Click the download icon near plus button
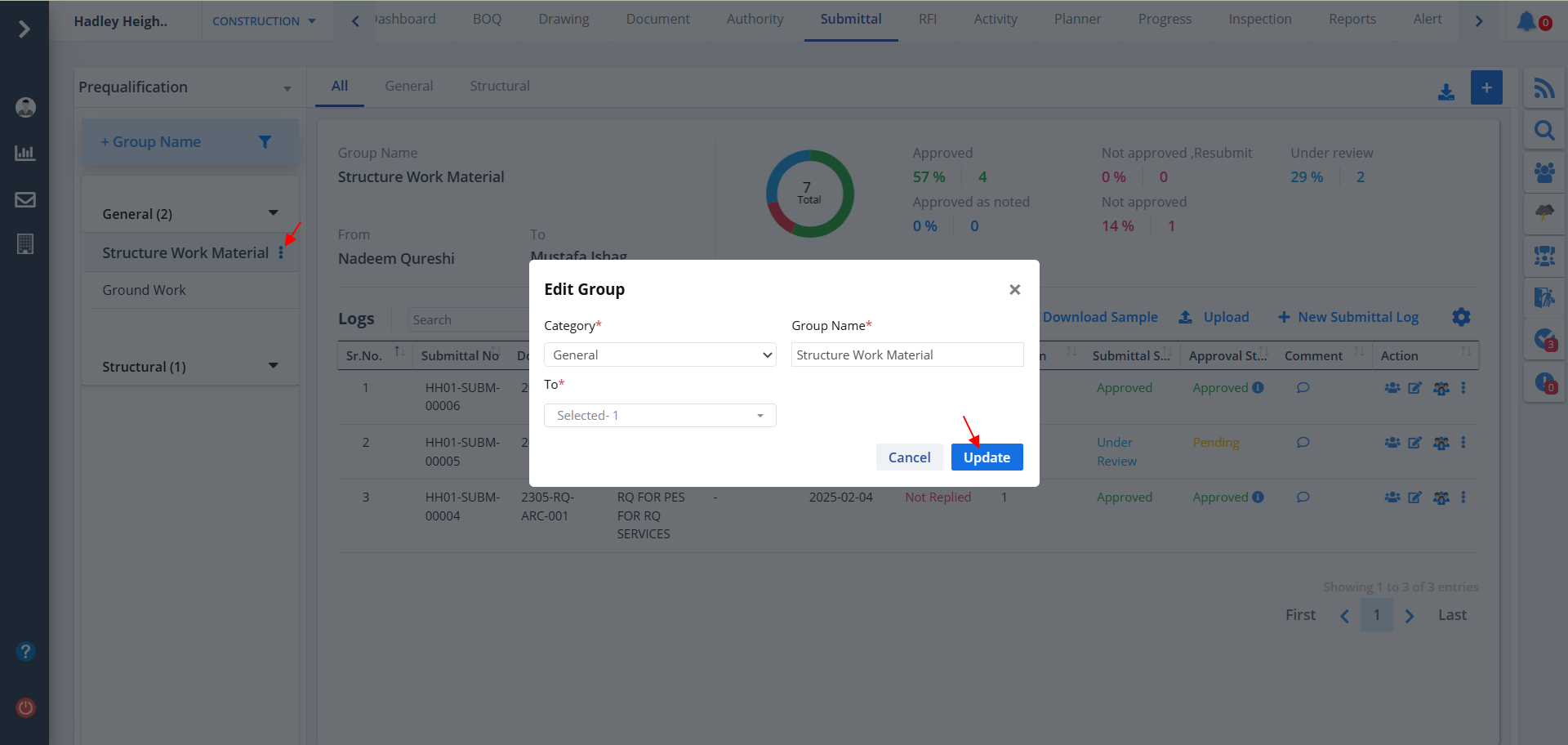This screenshot has width=1568, height=745. point(1445,92)
